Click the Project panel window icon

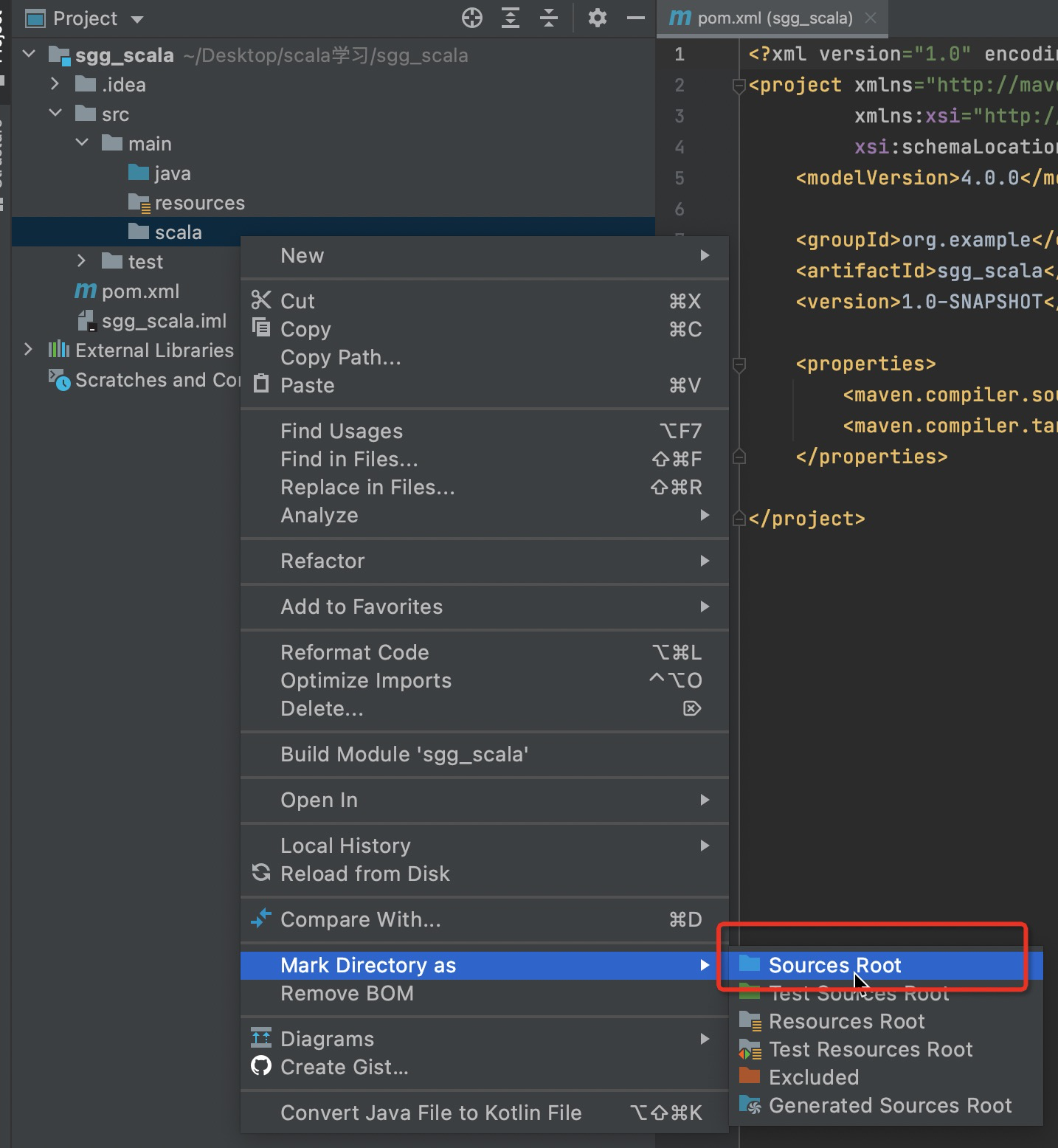(35, 18)
